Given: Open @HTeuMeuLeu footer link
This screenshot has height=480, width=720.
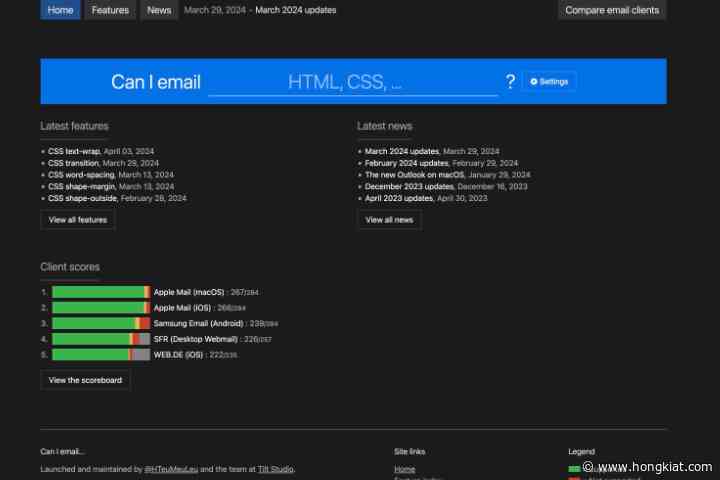Looking at the screenshot, I should point(171,469).
